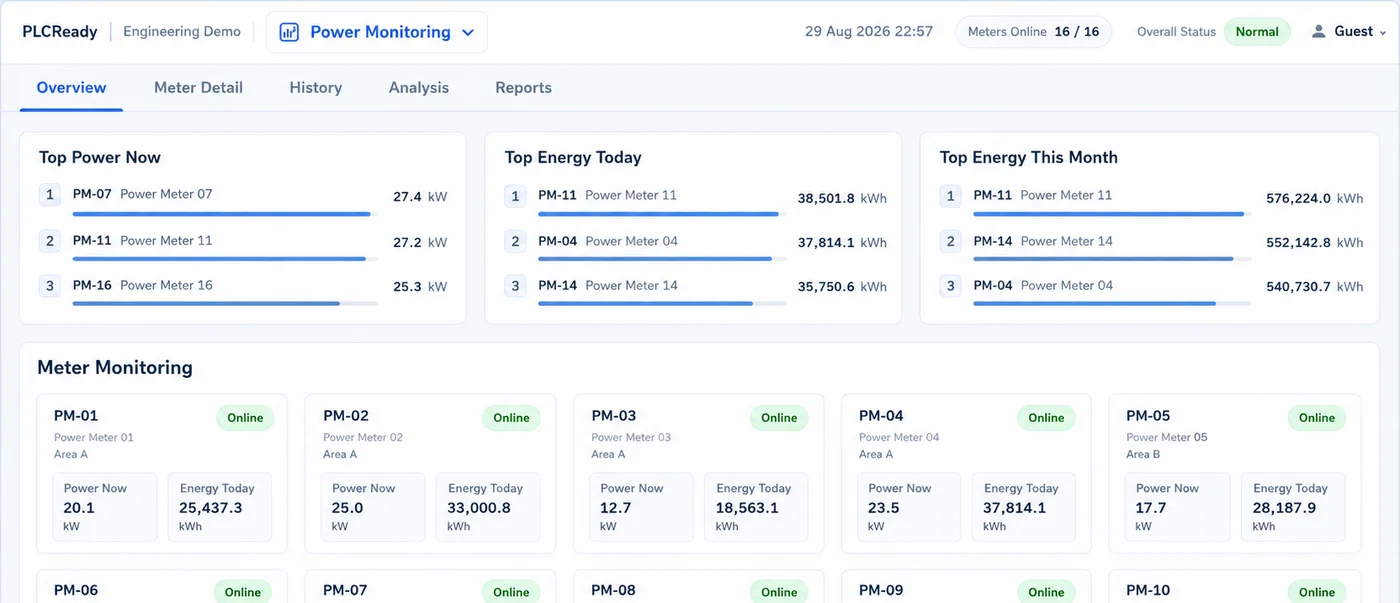
Task: Click rank 1 badge in Top Power Now
Action: coord(50,195)
